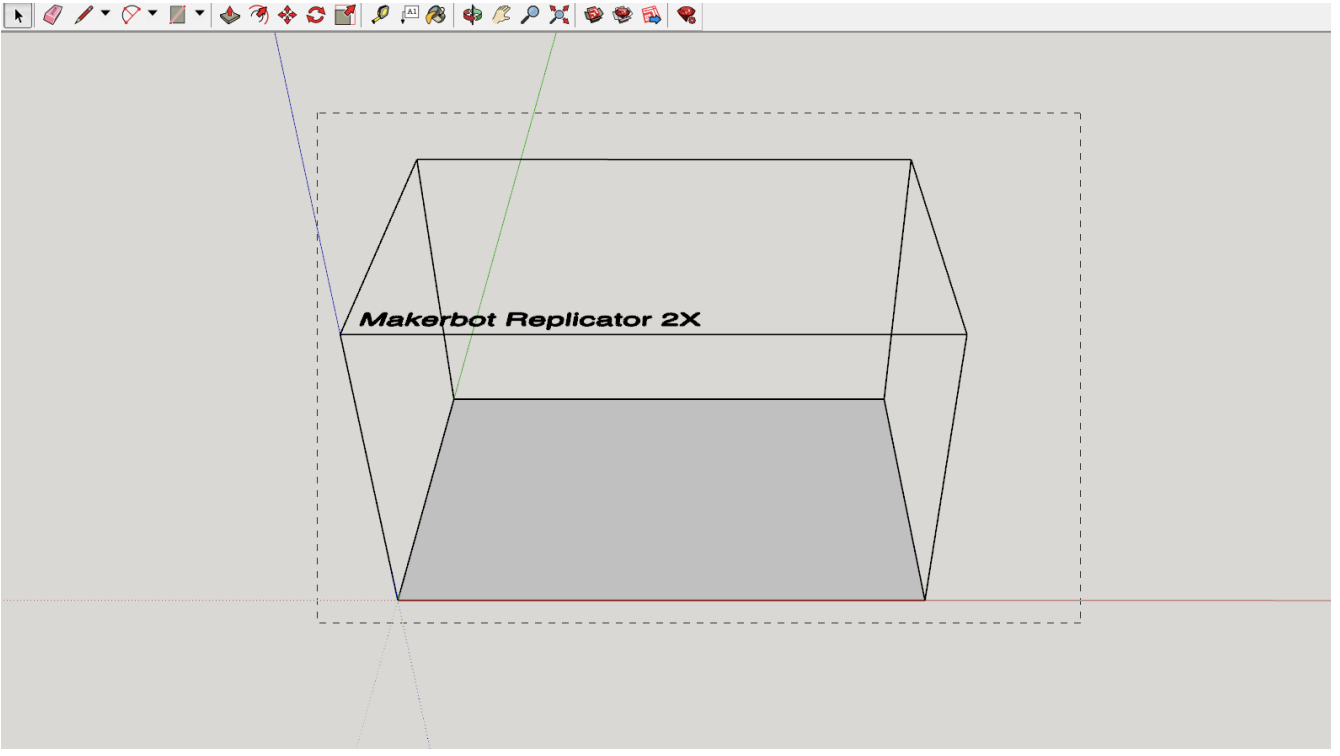Open the 3D Warehouse icon

click(594, 15)
